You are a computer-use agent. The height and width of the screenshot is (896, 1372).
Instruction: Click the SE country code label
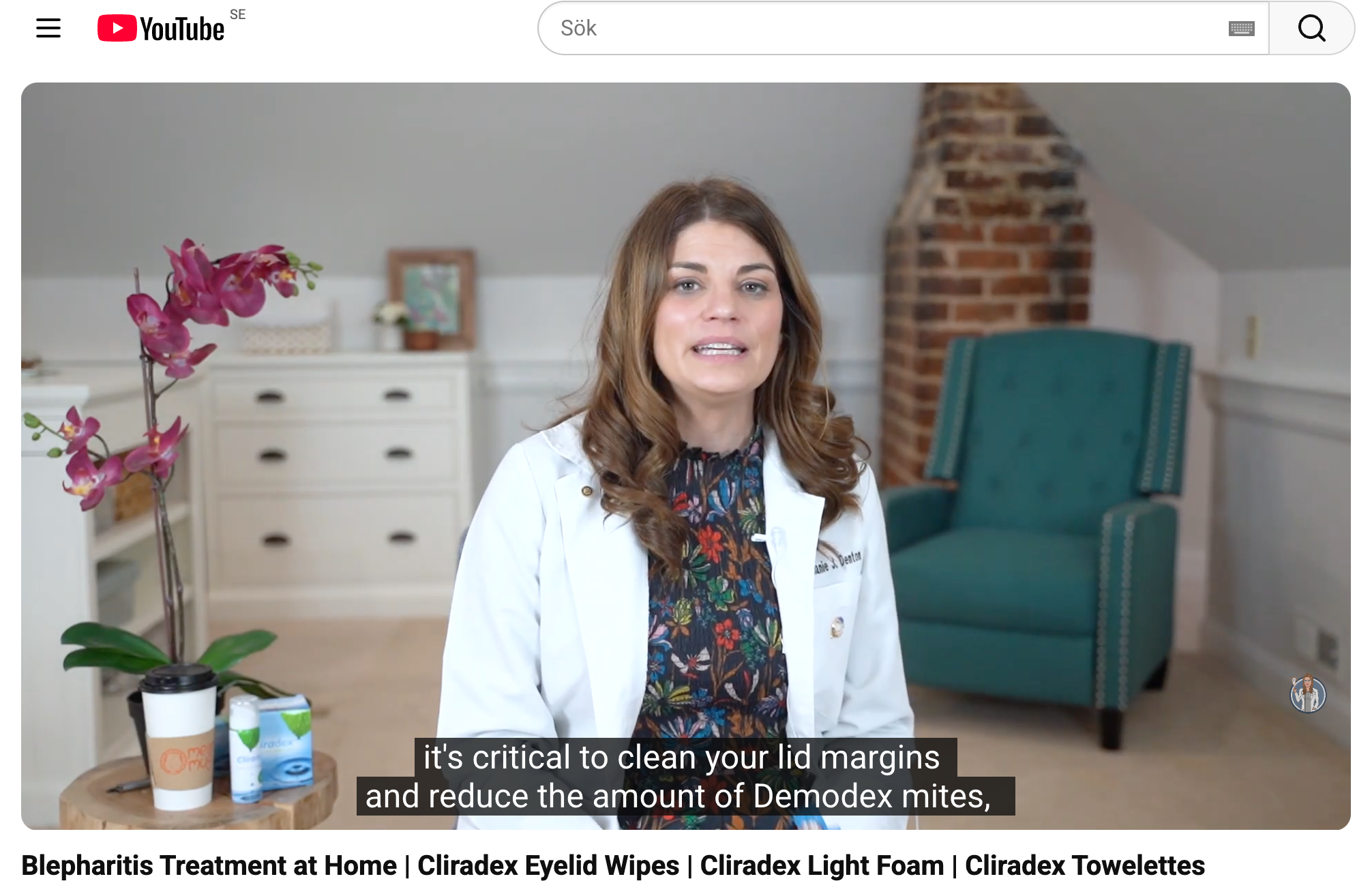tap(237, 14)
